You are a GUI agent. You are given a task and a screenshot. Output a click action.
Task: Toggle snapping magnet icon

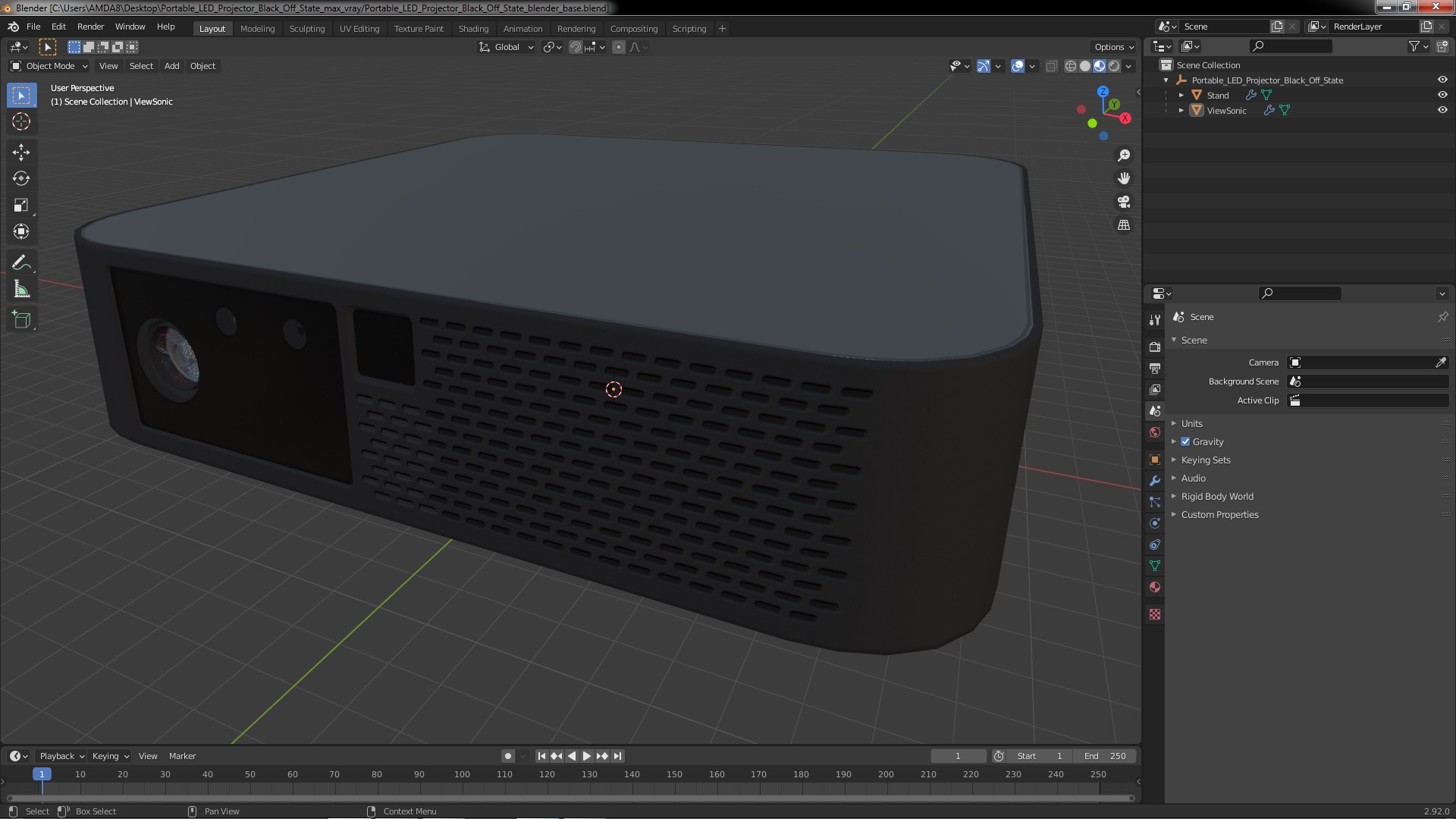pyautogui.click(x=576, y=47)
